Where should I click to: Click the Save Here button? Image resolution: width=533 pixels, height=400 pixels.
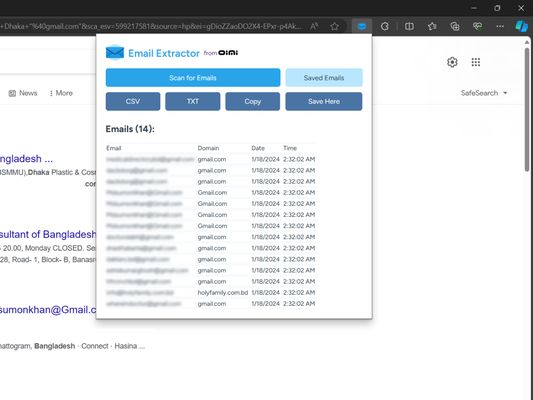click(x=324, y=101)
